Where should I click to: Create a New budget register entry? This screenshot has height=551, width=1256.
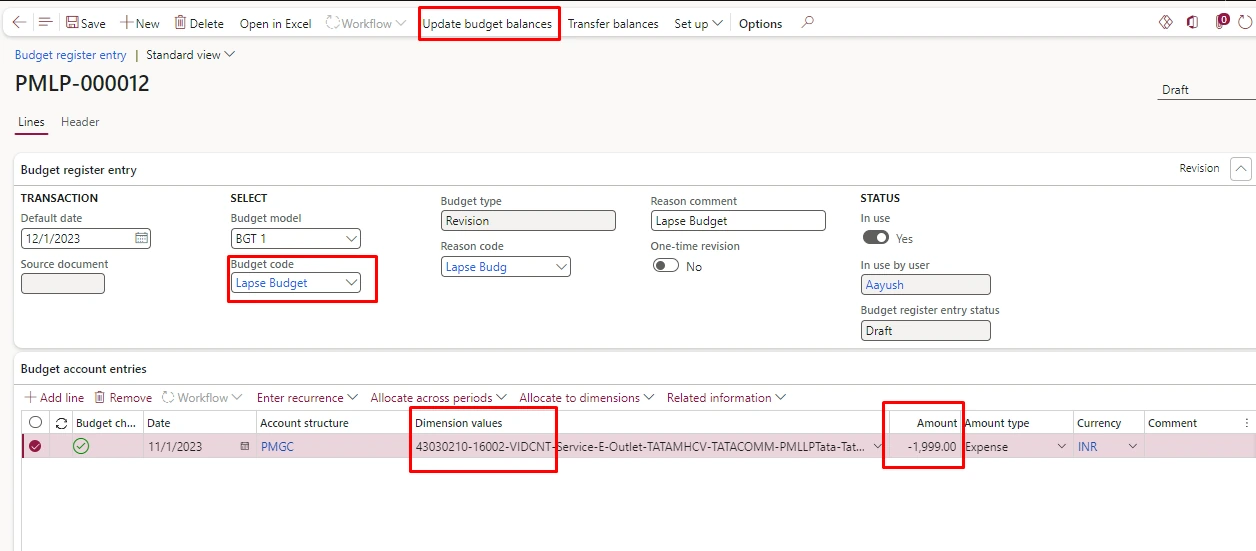pyautogui.click(x=140, y=23)
